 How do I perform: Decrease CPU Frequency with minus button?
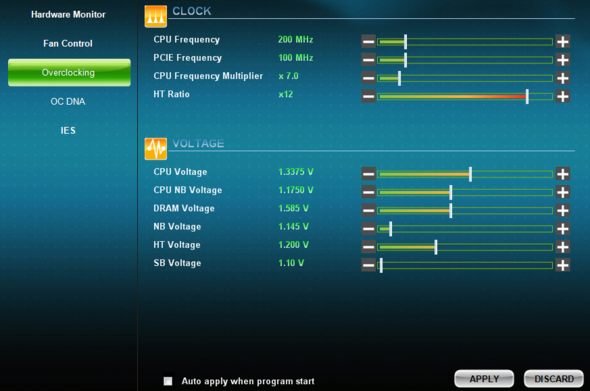coord(368,41)
